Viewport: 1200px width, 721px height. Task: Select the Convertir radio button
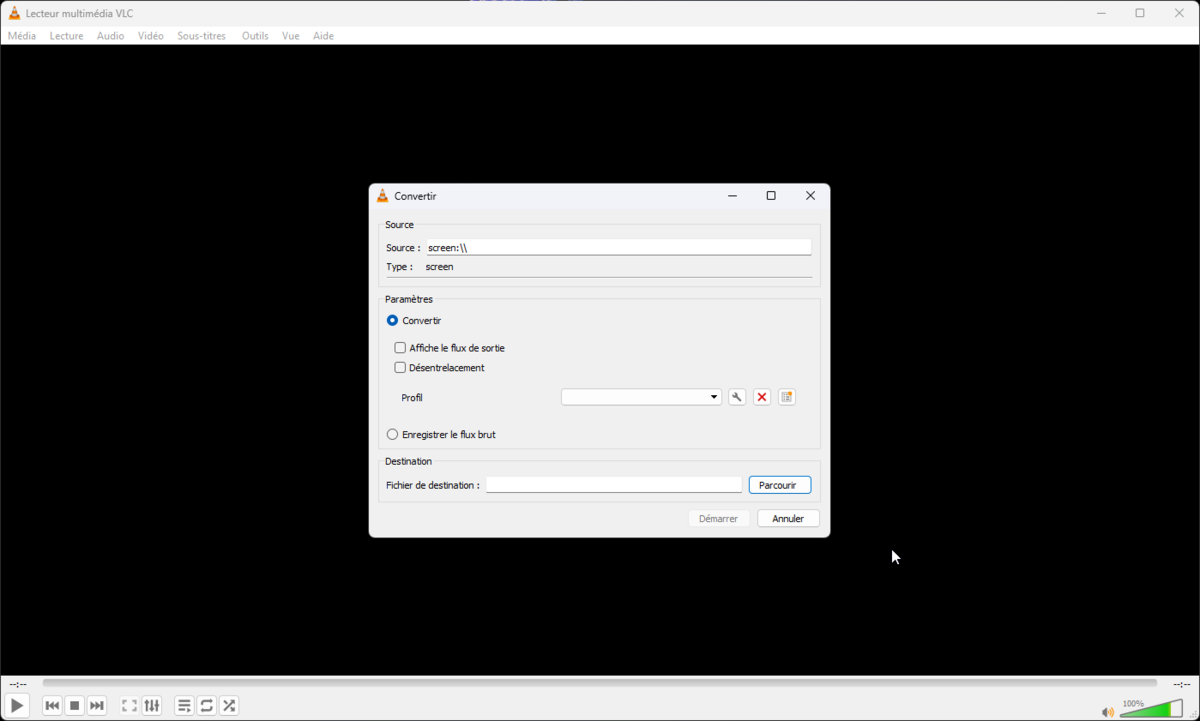click(x=392, y=321)
